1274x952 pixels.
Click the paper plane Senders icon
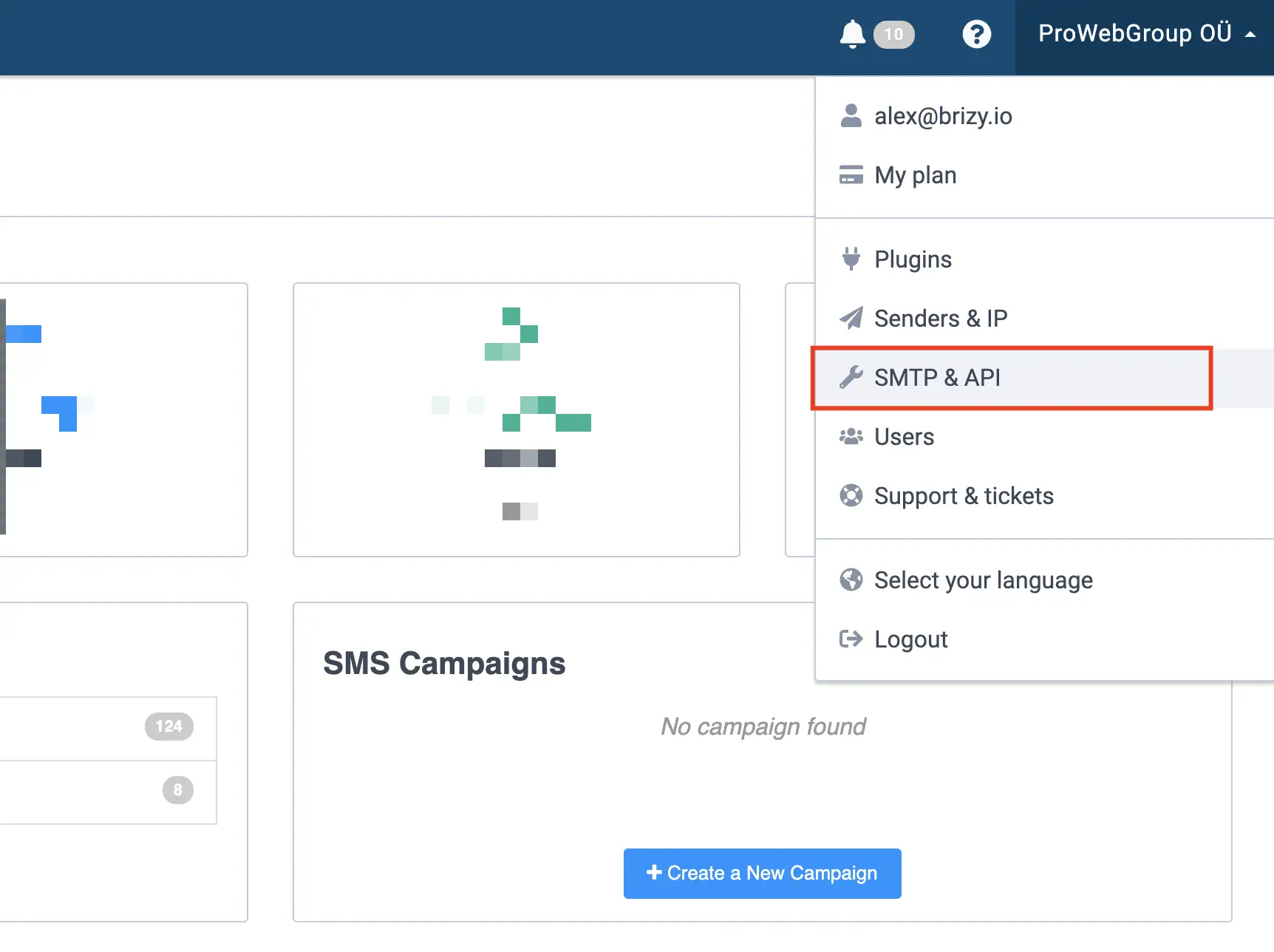pos(851,319)
